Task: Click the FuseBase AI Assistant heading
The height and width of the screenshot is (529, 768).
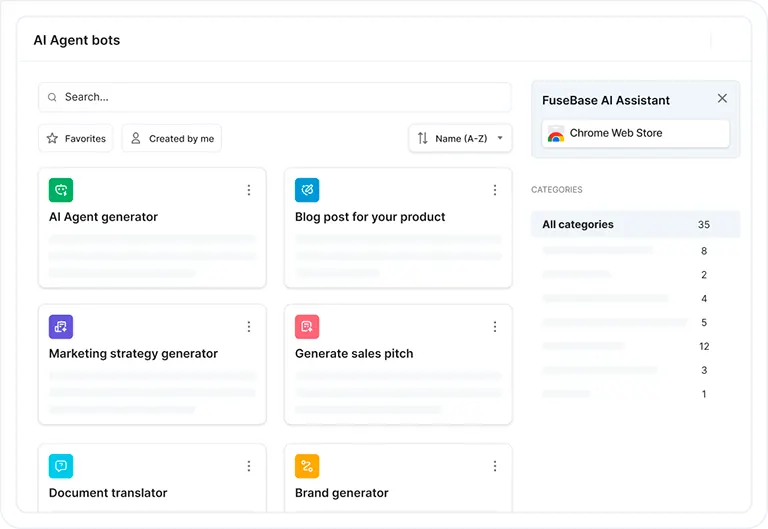Action: point(606,100)
